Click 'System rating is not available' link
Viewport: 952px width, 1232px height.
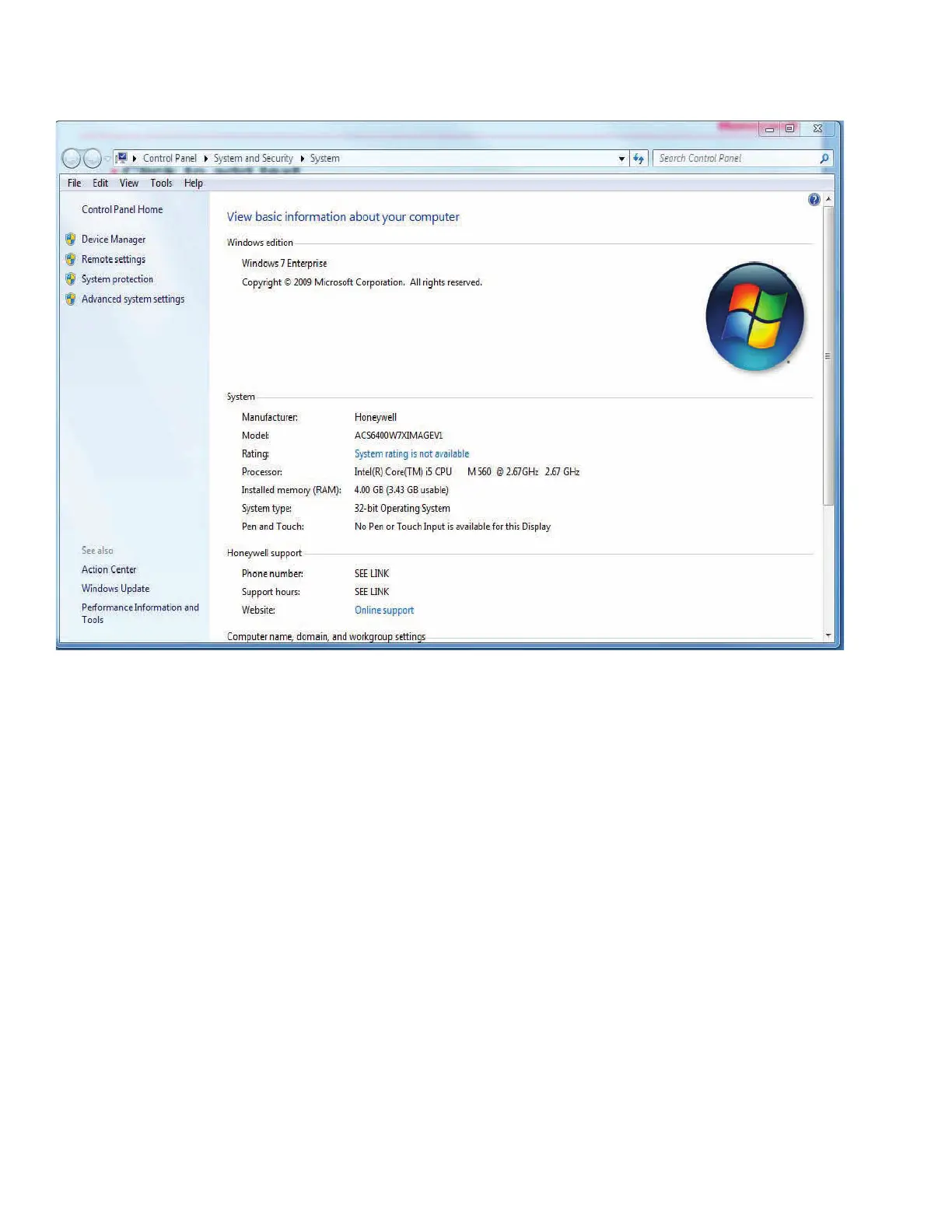click(412, 453)
